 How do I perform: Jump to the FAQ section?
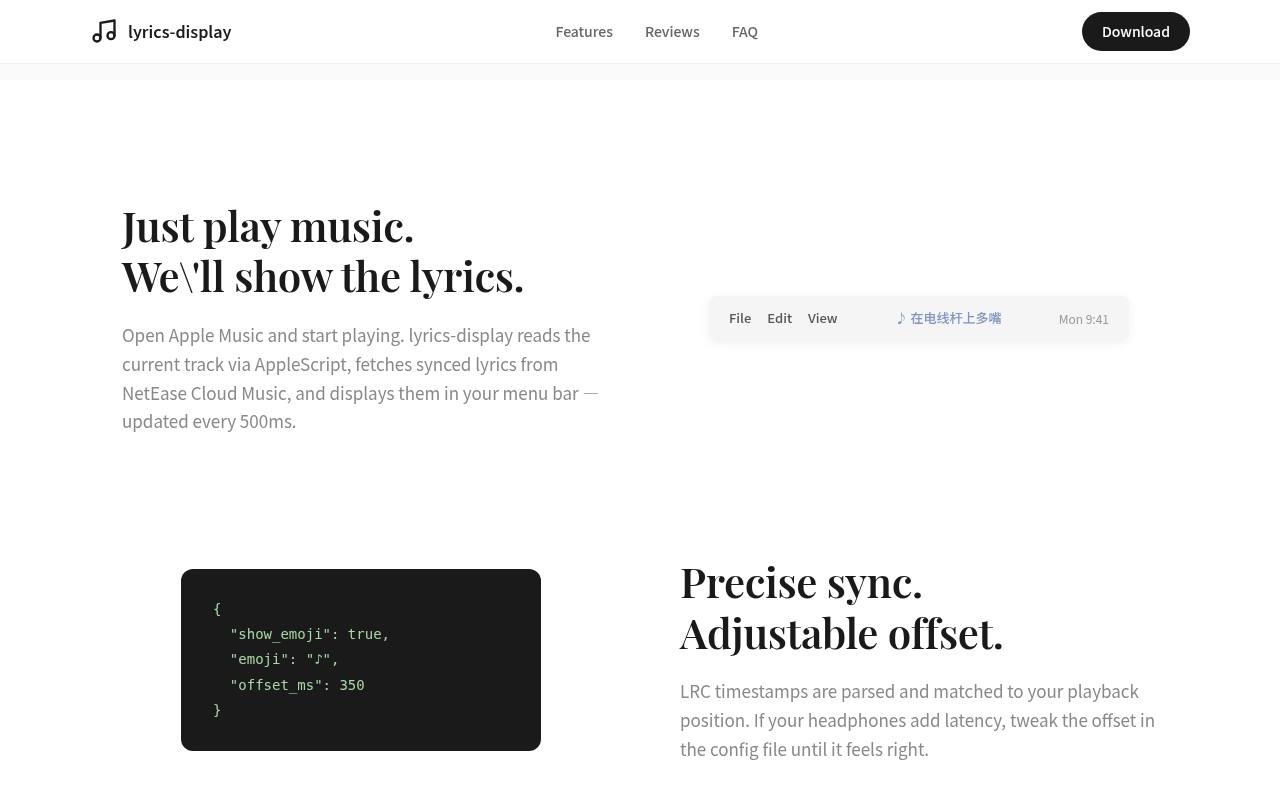(745, 32)
